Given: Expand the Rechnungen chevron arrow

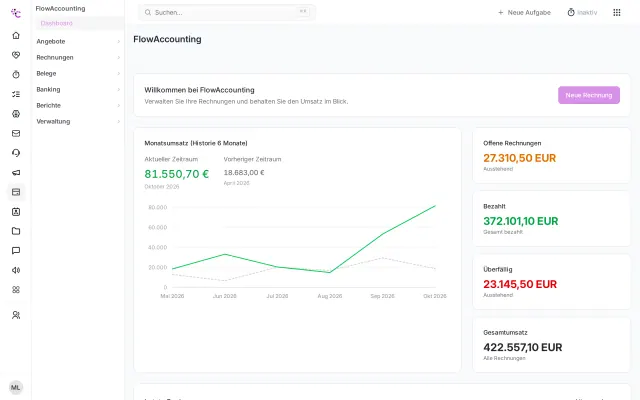Looking at the screenshot, I should click(x=118, y=58).
